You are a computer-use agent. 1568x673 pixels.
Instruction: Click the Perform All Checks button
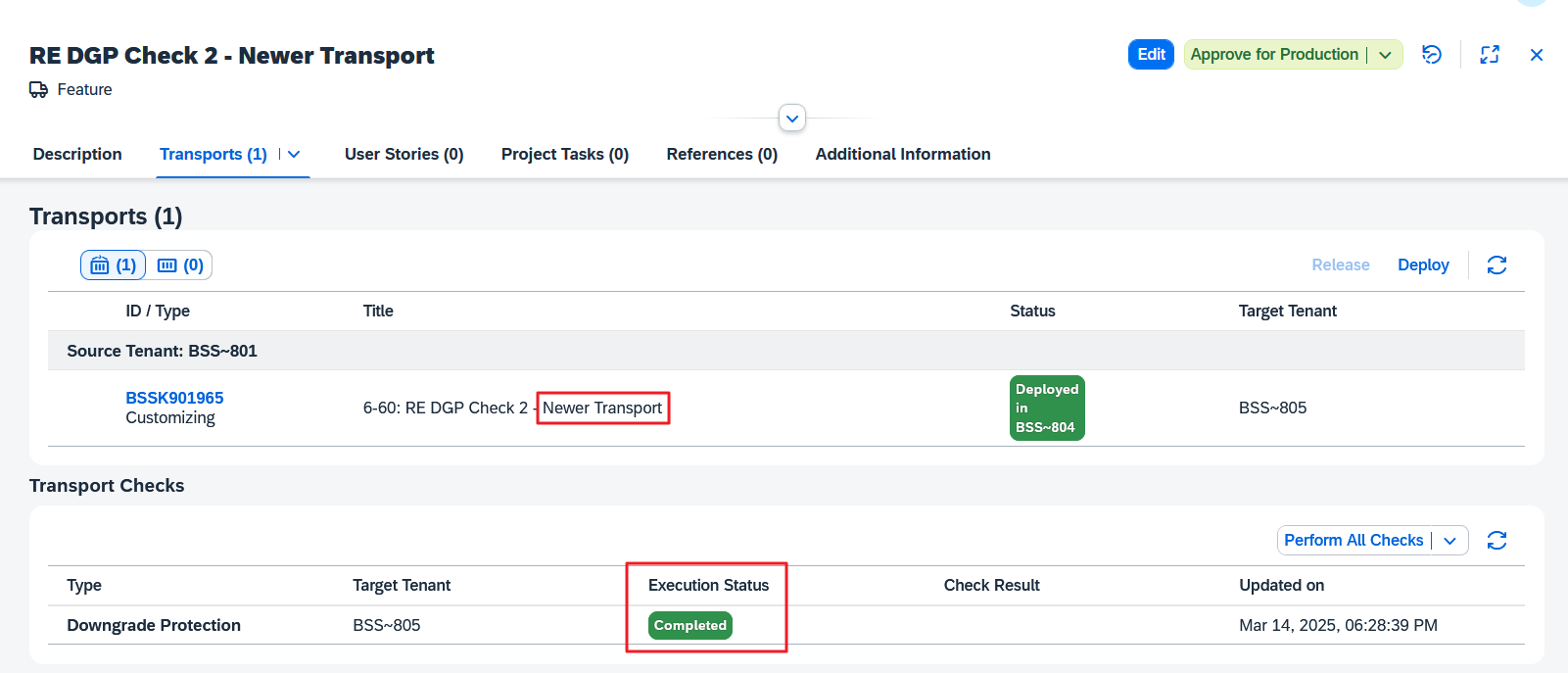point(1353,541)
